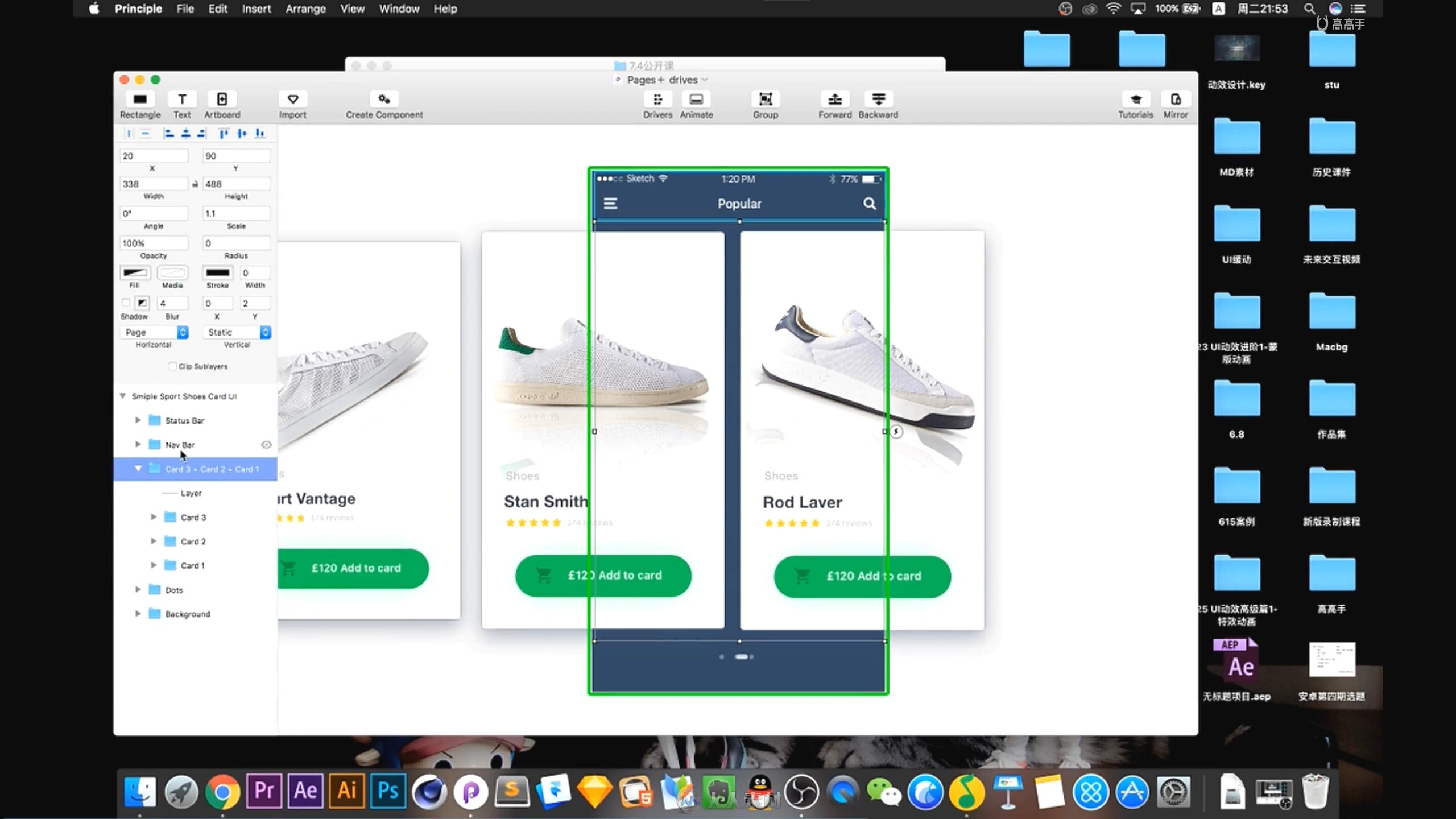1456x819 pixels.
Task: Open the Help menu
Action: pyautogui.click(x=445, y=9)
